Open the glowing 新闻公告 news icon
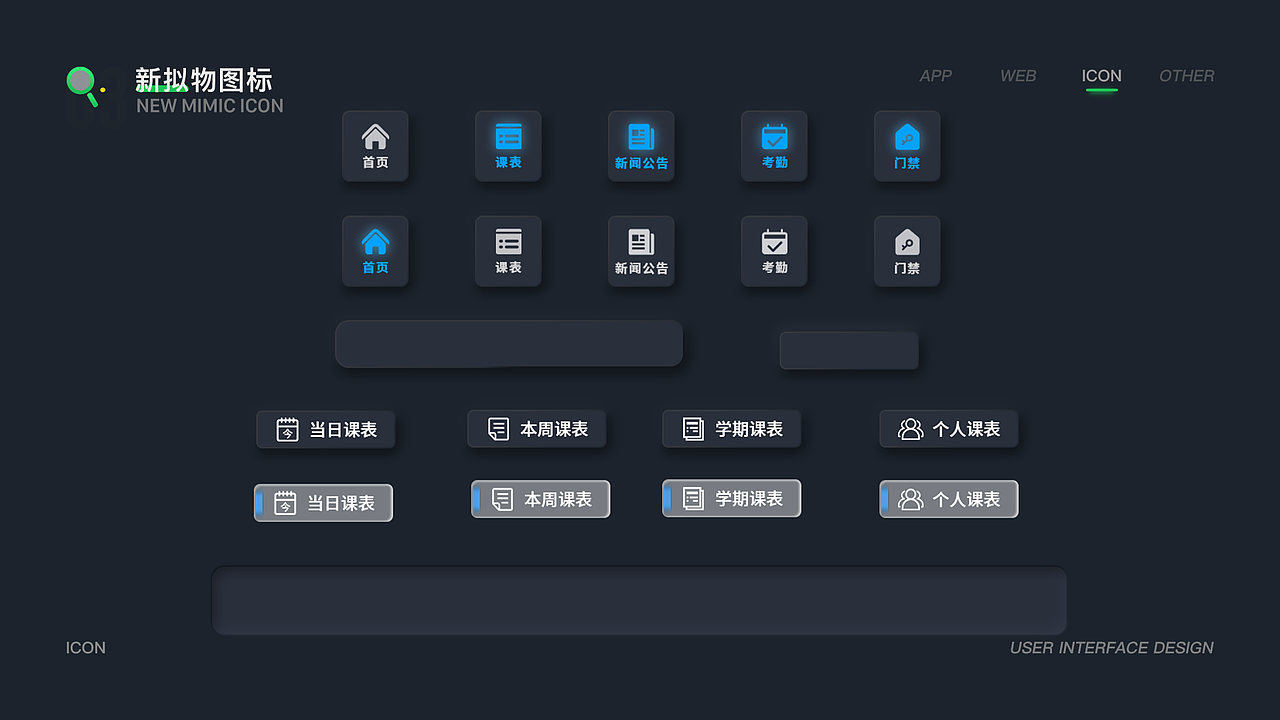The height and width of the screenshot is (720, 1280). tap(641, 146)
